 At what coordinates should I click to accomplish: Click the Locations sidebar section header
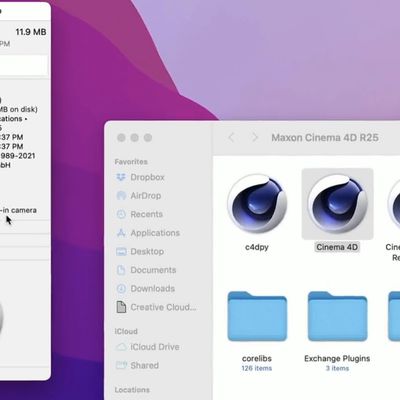click(x=132, y=390)
